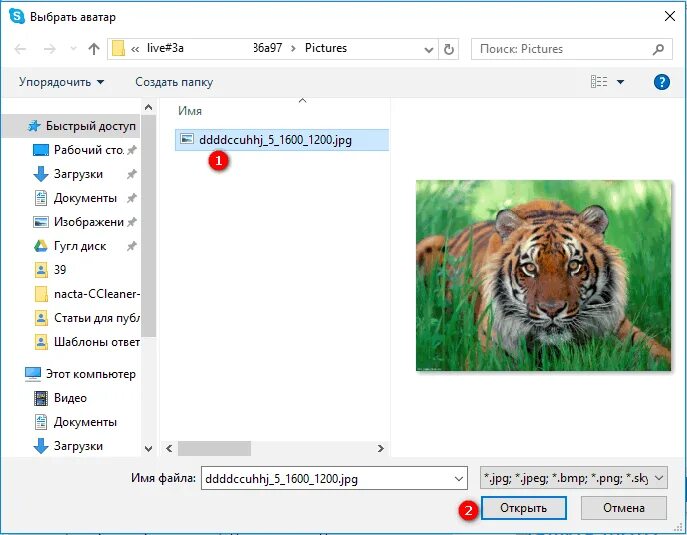Viewport: 687px width, 535px height.
Task: Click the image file type icon
Action: click(x=187, y=139)
